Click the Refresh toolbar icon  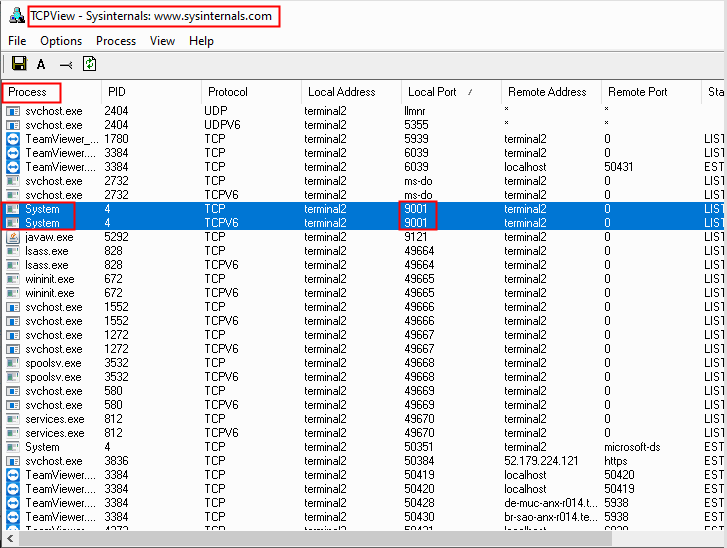[89, 64]
